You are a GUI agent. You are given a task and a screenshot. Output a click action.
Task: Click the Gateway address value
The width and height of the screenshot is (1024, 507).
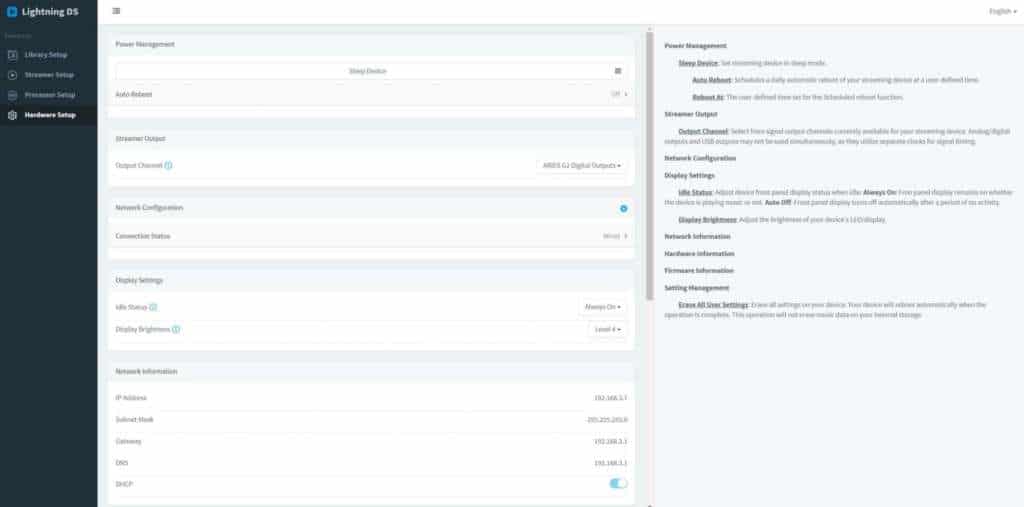[x=611, y=441]
